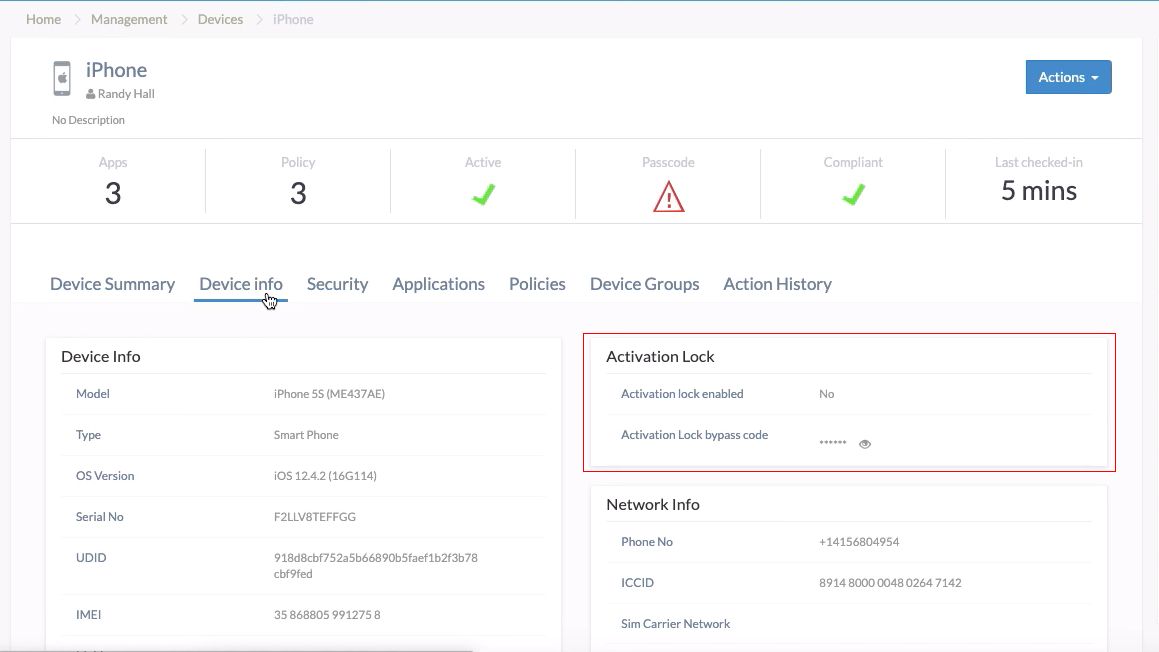The width and height of the screenshot is (1159, 652).
Task: Navigate to Home in breadcrumb
Action: (44, 19)
